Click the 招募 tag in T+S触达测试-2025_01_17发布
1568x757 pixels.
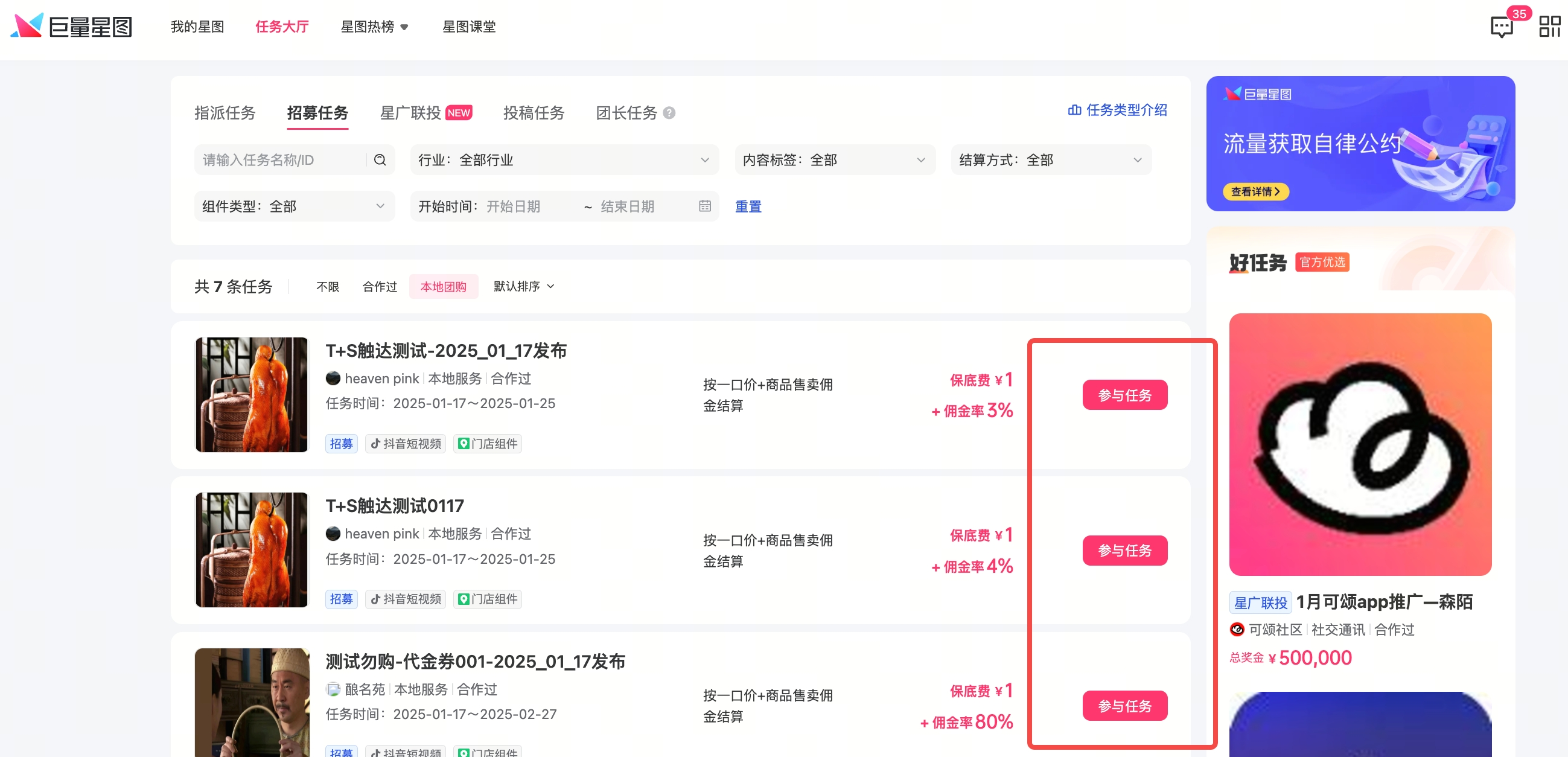pyautogui.click(x=341, y=443)
